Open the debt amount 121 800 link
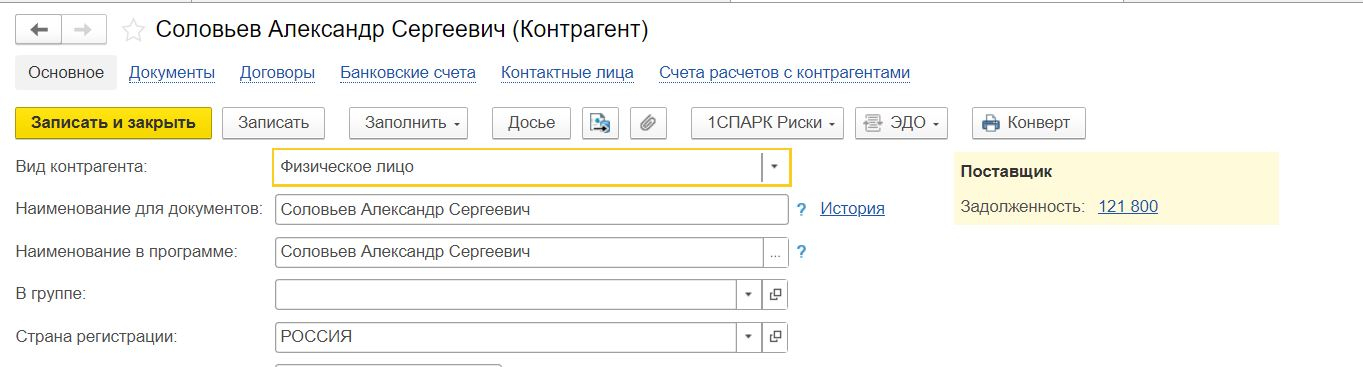The height and width of the screenshot is (367, 1363). pos(1128,207)
